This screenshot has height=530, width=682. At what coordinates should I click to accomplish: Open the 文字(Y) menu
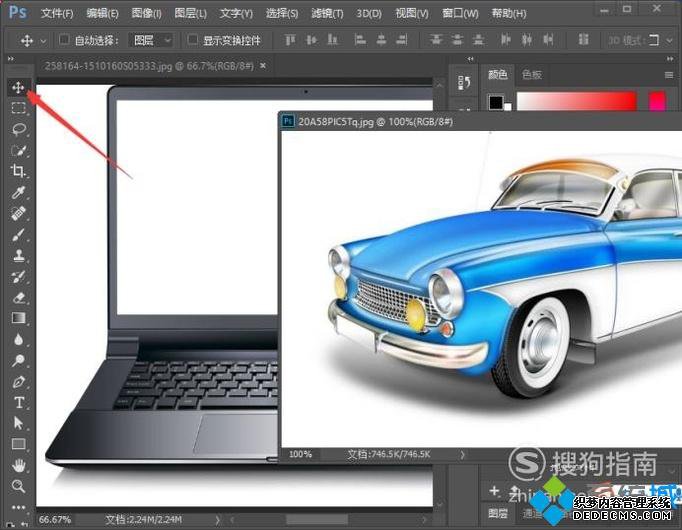[236, 13]
